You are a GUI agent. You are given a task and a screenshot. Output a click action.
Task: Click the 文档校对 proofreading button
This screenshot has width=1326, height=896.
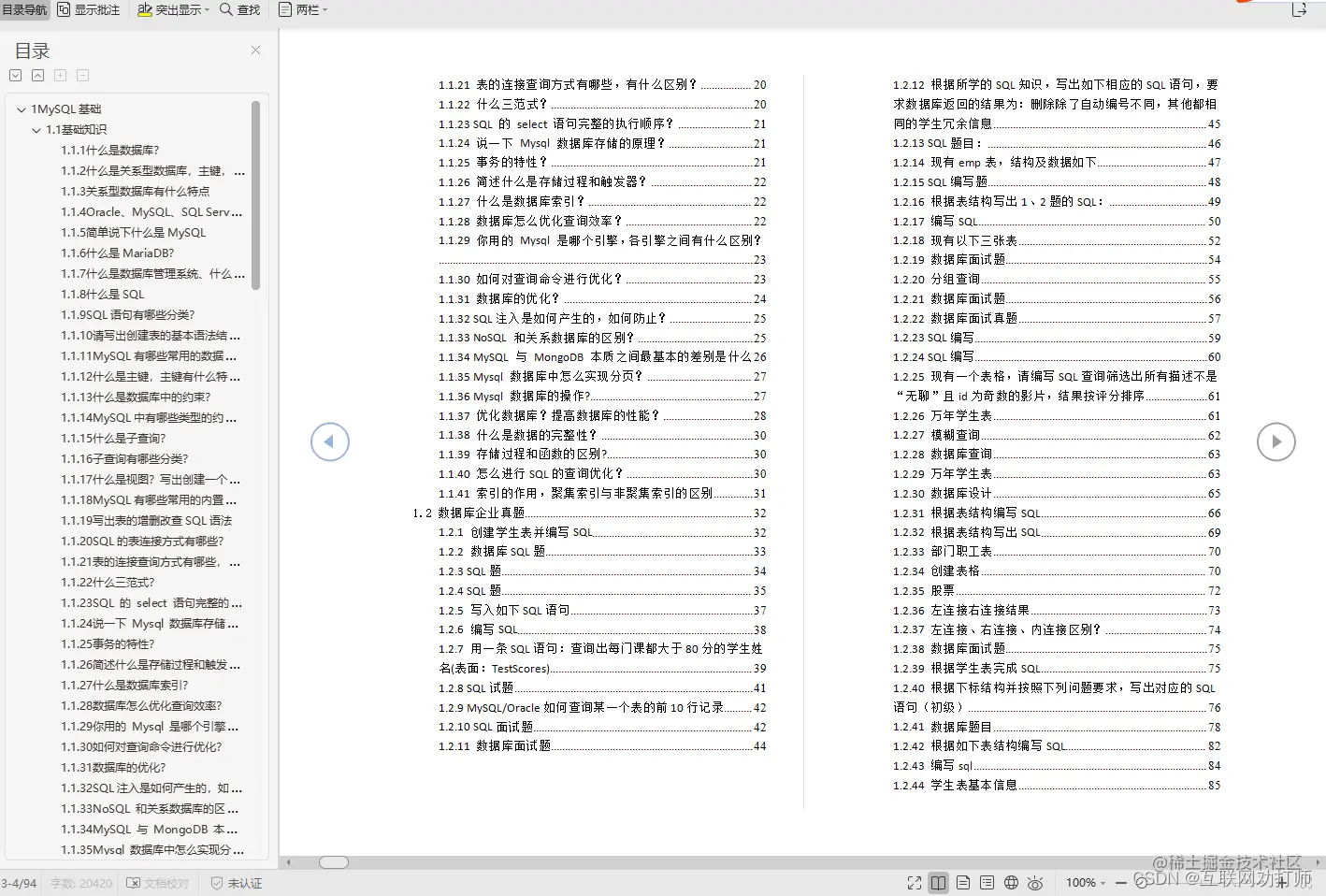click(158, 883)
